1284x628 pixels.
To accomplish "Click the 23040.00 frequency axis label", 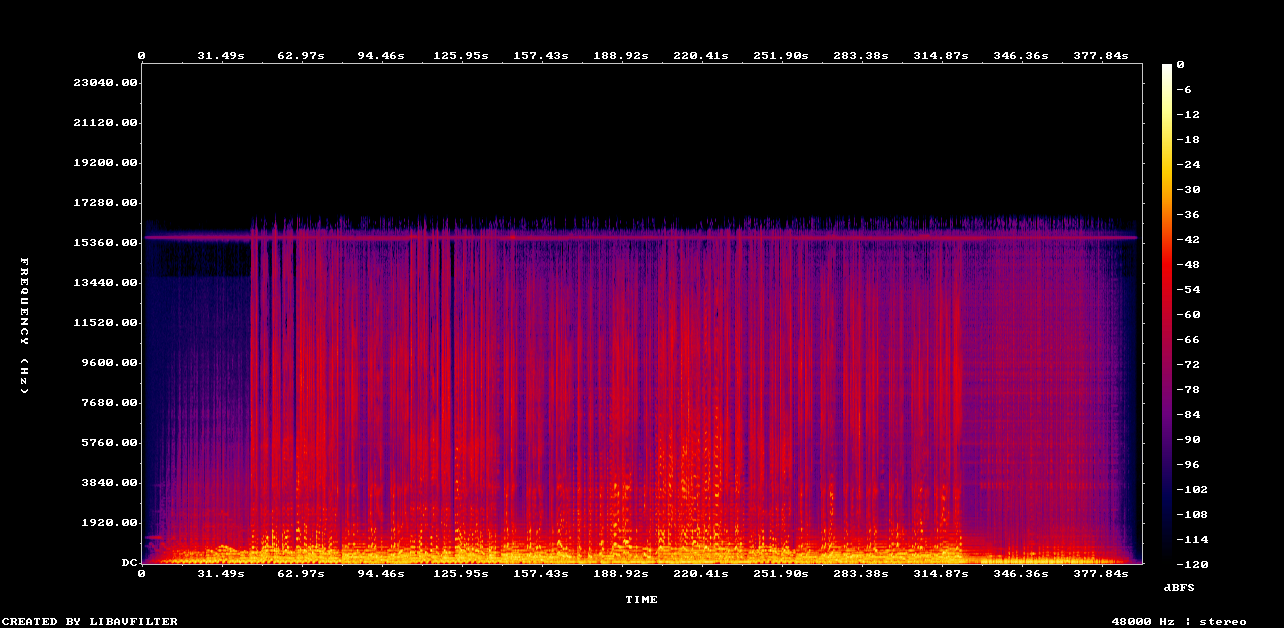I will (105, 83).
